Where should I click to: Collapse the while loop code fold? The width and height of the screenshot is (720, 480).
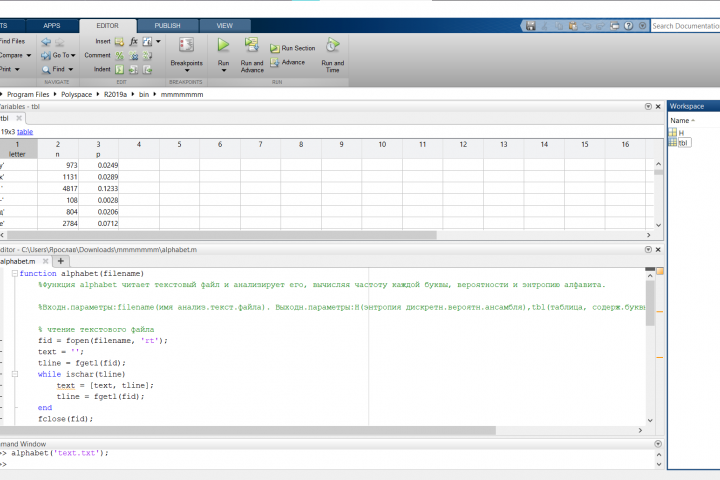(15, 374)
